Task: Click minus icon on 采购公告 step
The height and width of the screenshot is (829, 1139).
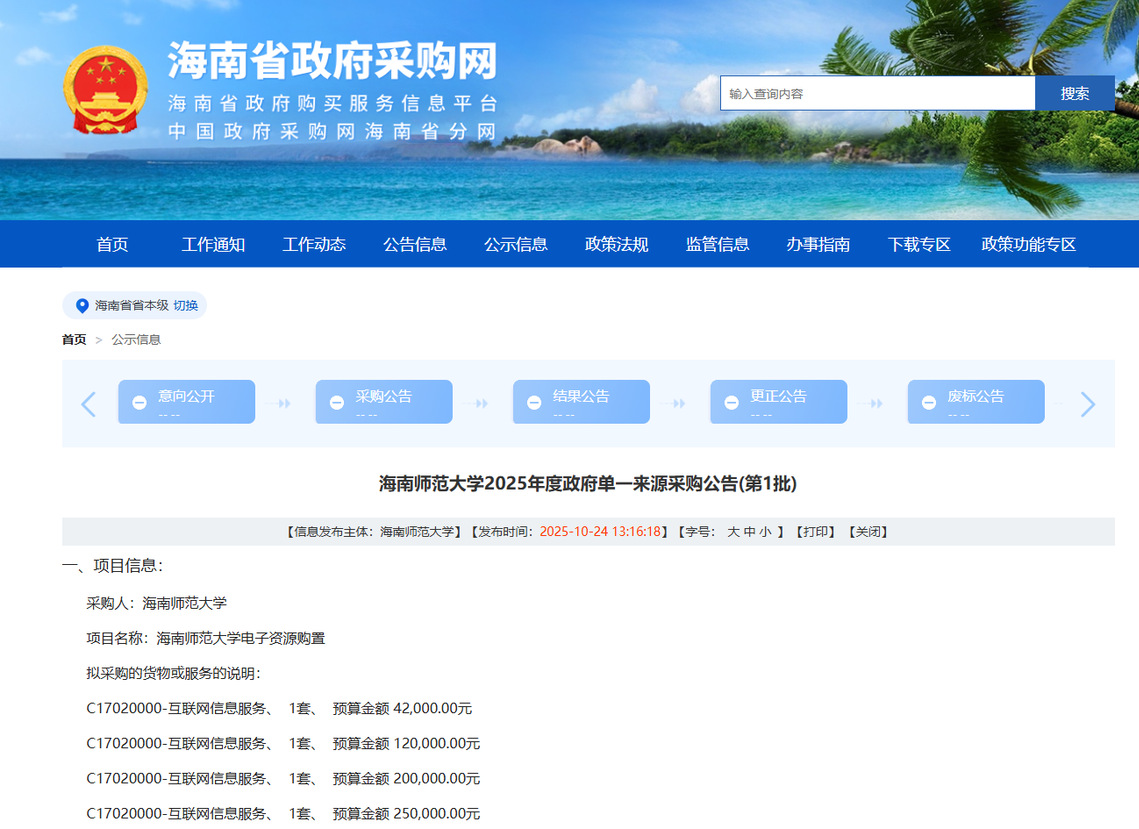Action: (337, 402)
